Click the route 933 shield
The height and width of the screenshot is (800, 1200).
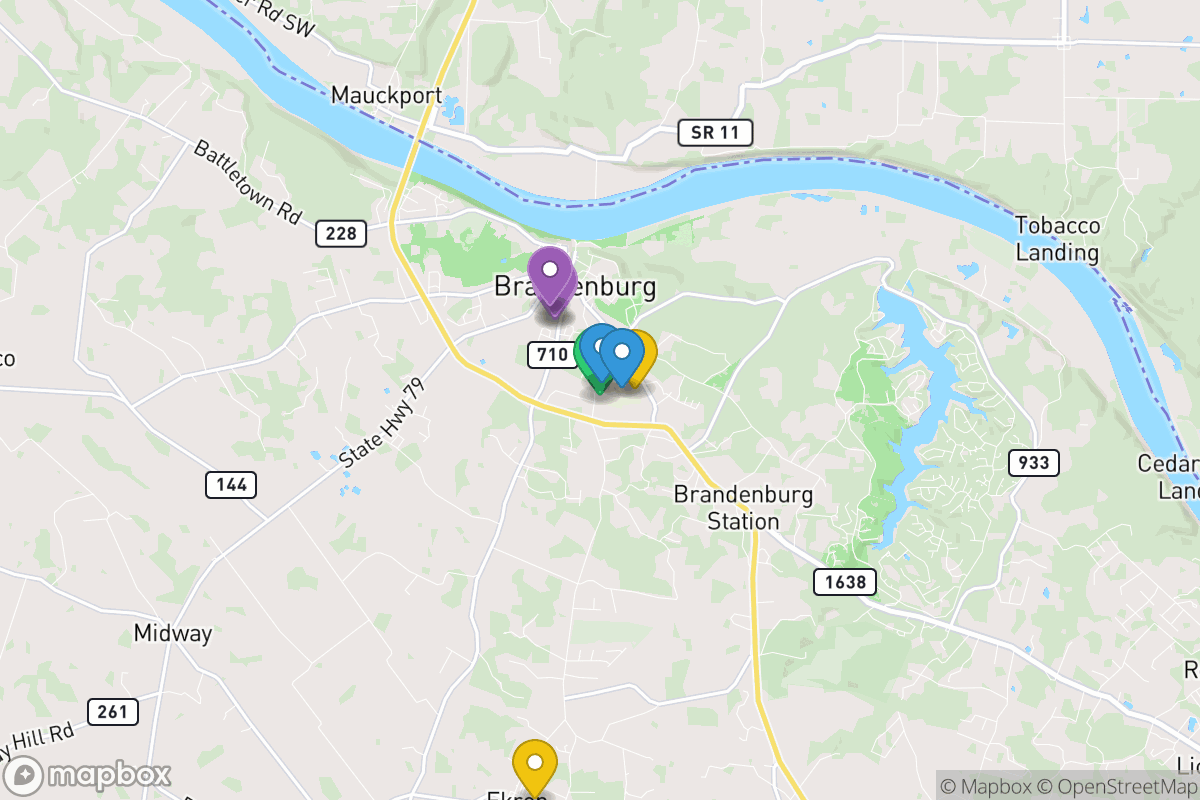pos(1034,462)
